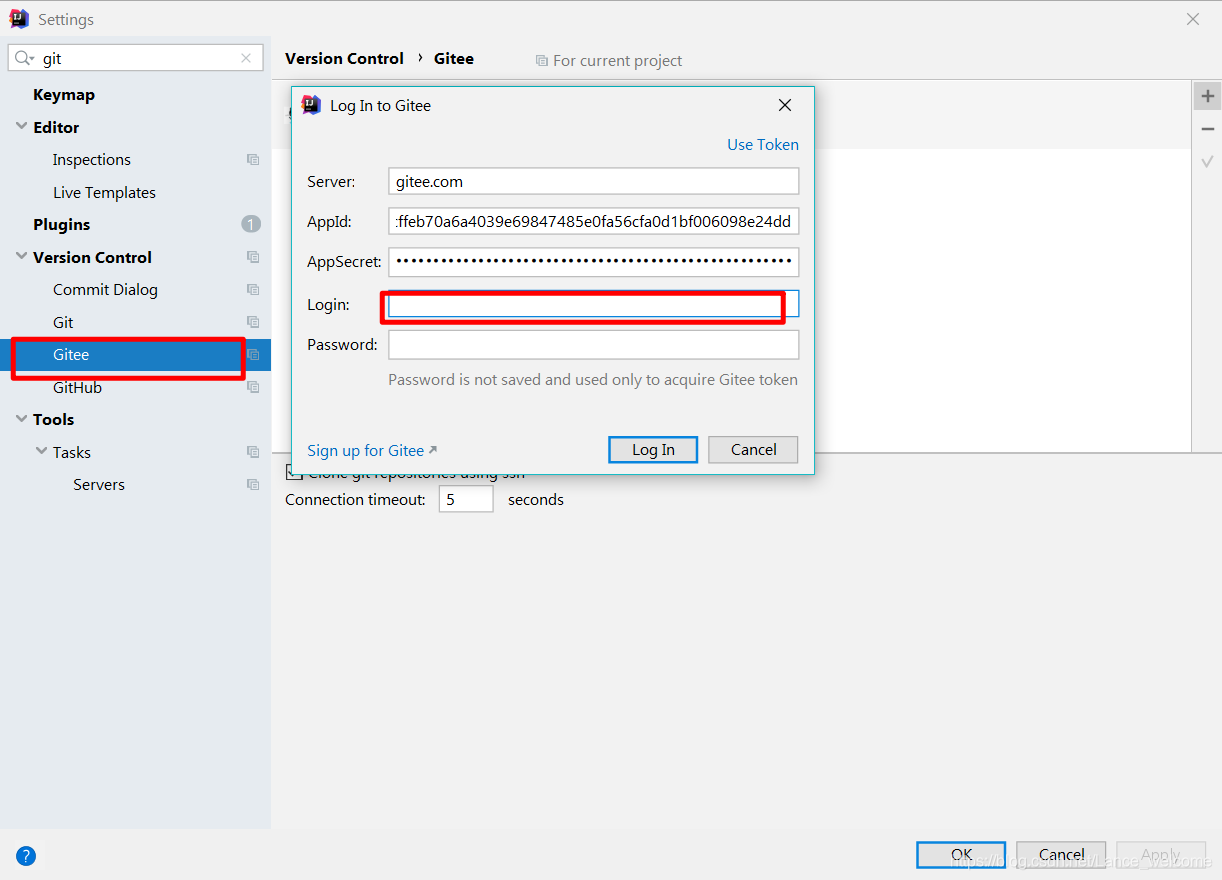Focus the settings search box
1222x880 pixels.
pyautogui.click(x=136, y=58)
